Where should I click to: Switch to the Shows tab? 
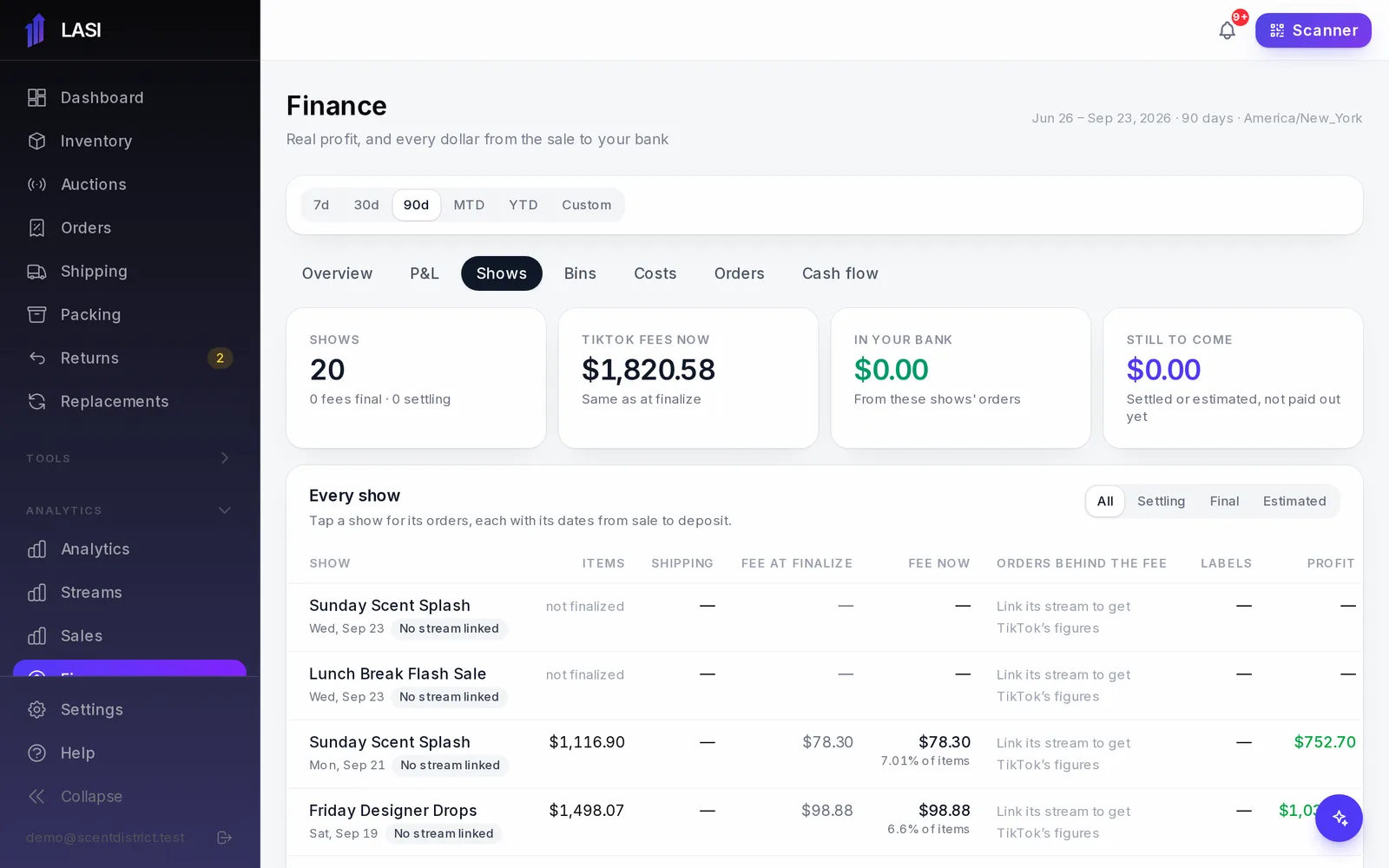pyautogui.click(x=502, y=273)
